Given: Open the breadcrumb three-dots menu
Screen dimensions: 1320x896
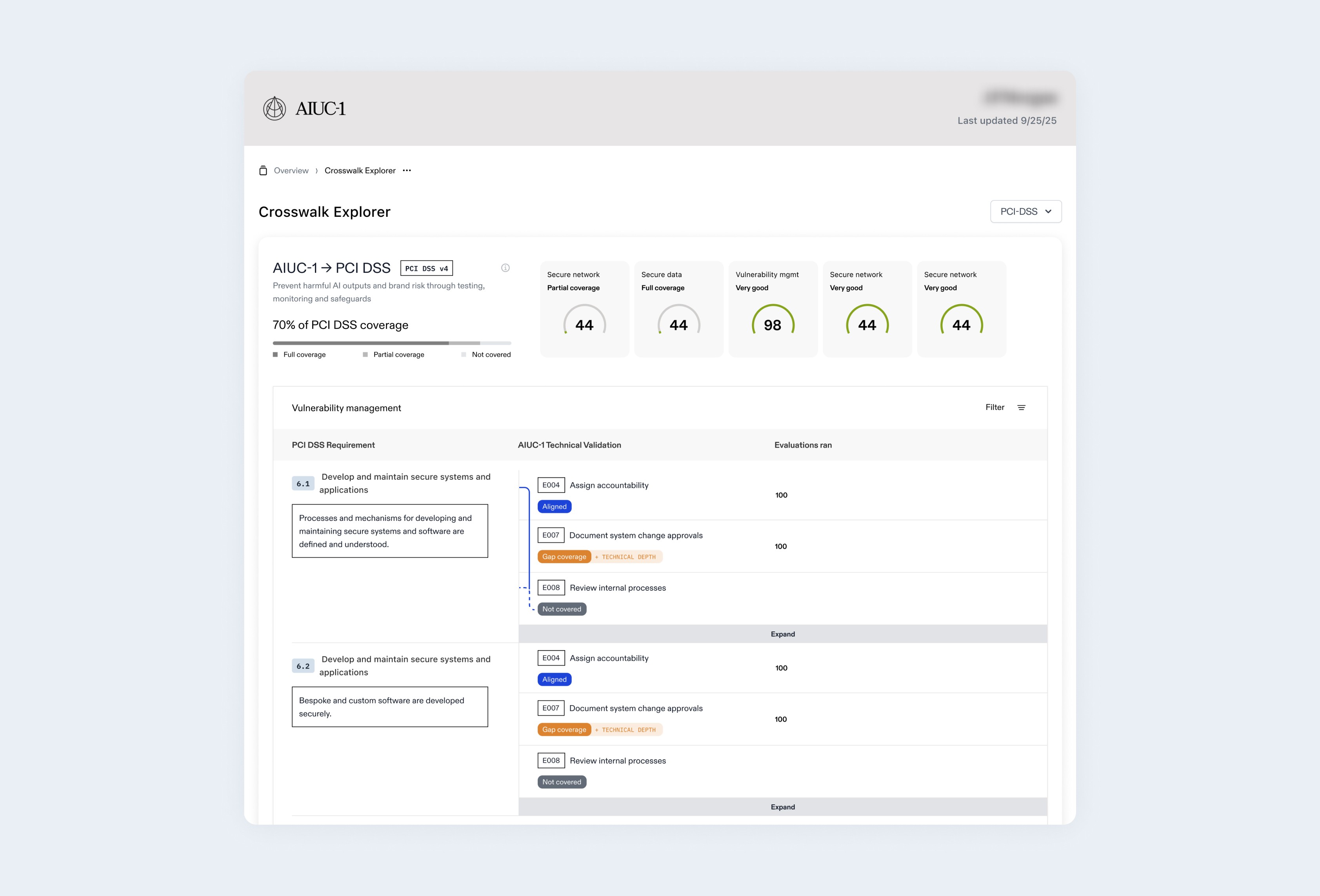Looking at the screenshot, I should point(407,170).
